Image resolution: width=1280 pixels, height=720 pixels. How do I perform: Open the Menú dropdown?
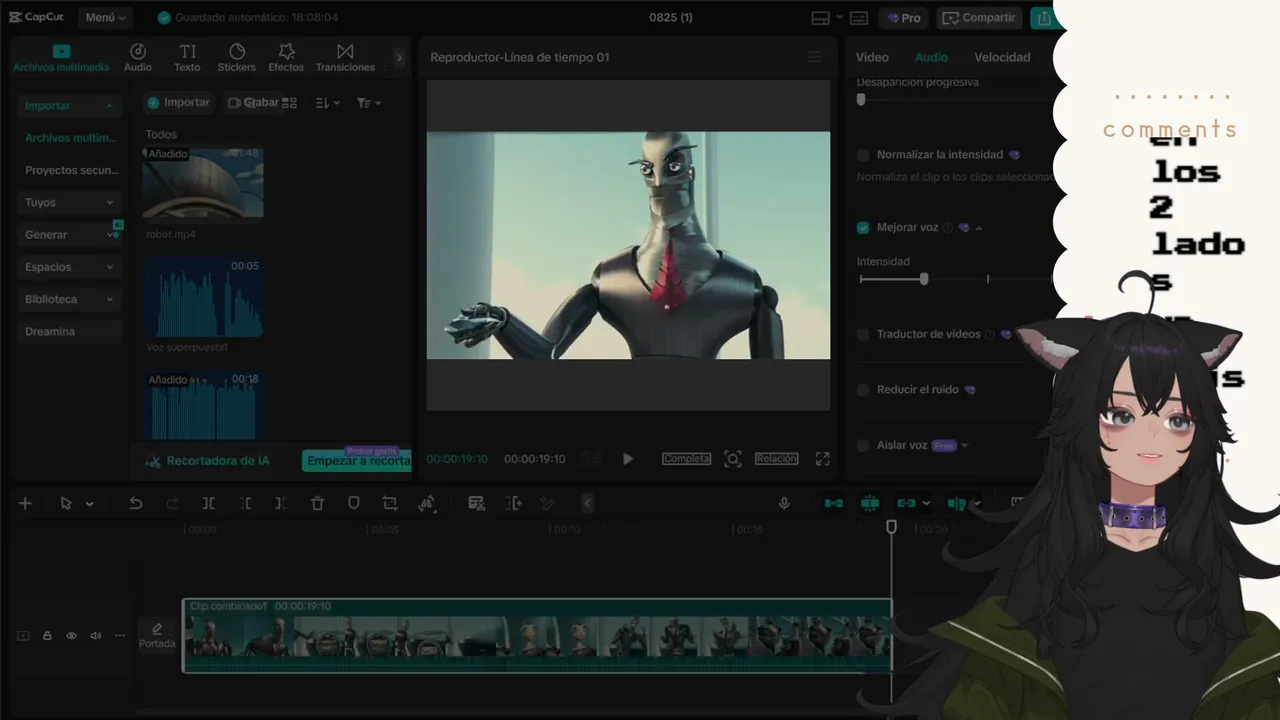[x=105, y=18]
